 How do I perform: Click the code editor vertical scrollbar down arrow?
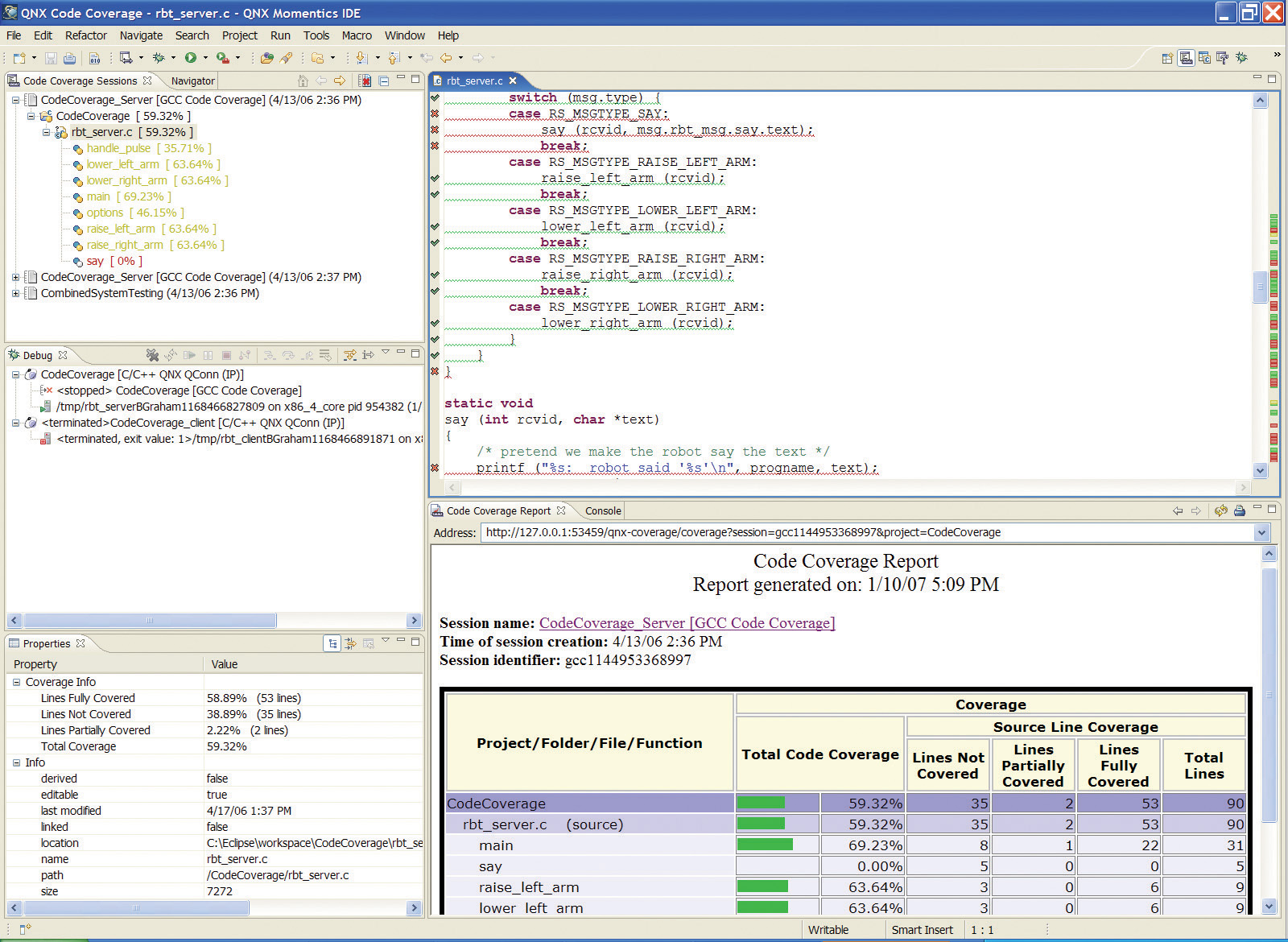point(1261,471)
